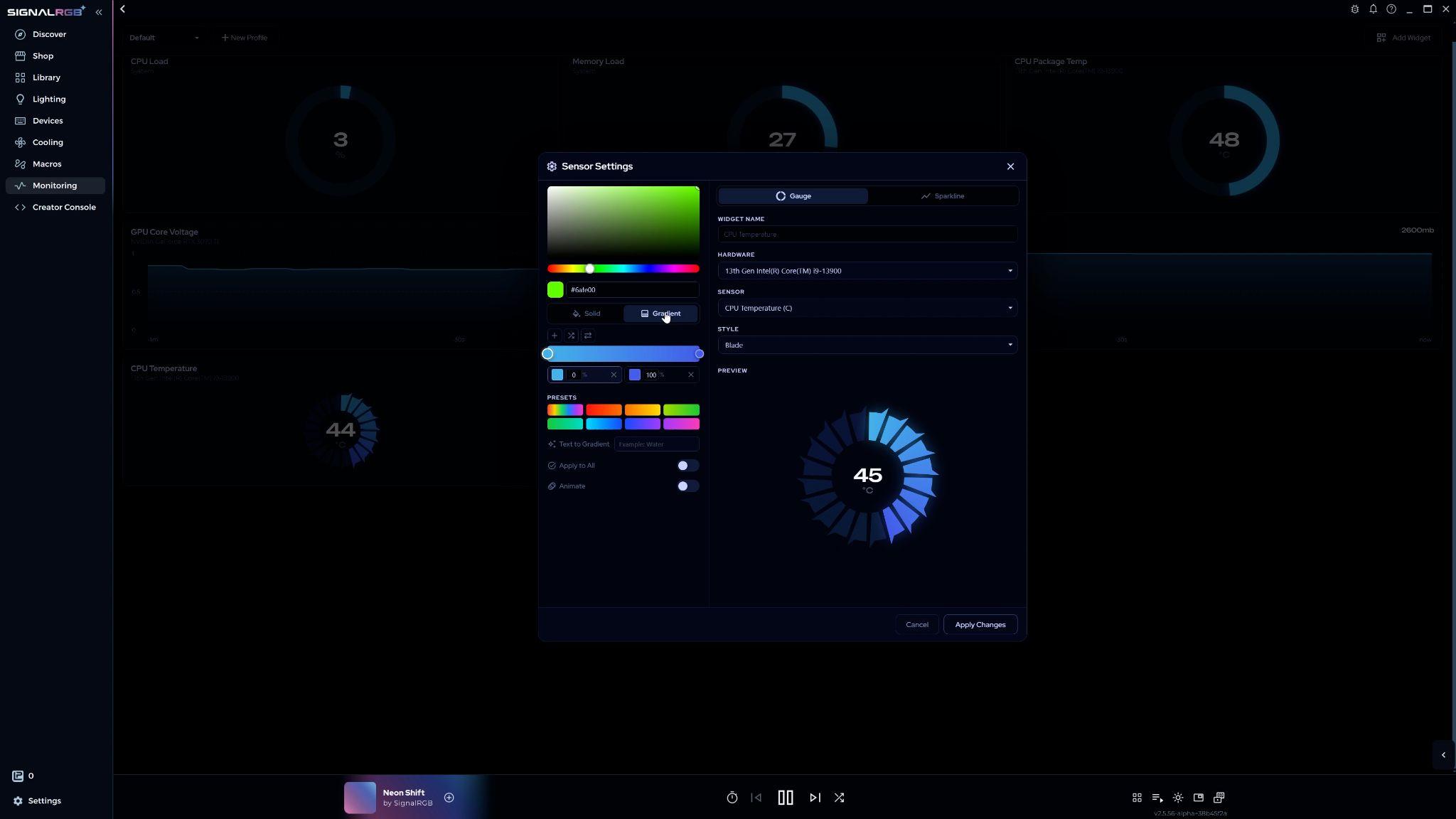This screenshot has width=1456, height=819.
Task: Remove the 100% gradient stop
Action: pos(690,375)
